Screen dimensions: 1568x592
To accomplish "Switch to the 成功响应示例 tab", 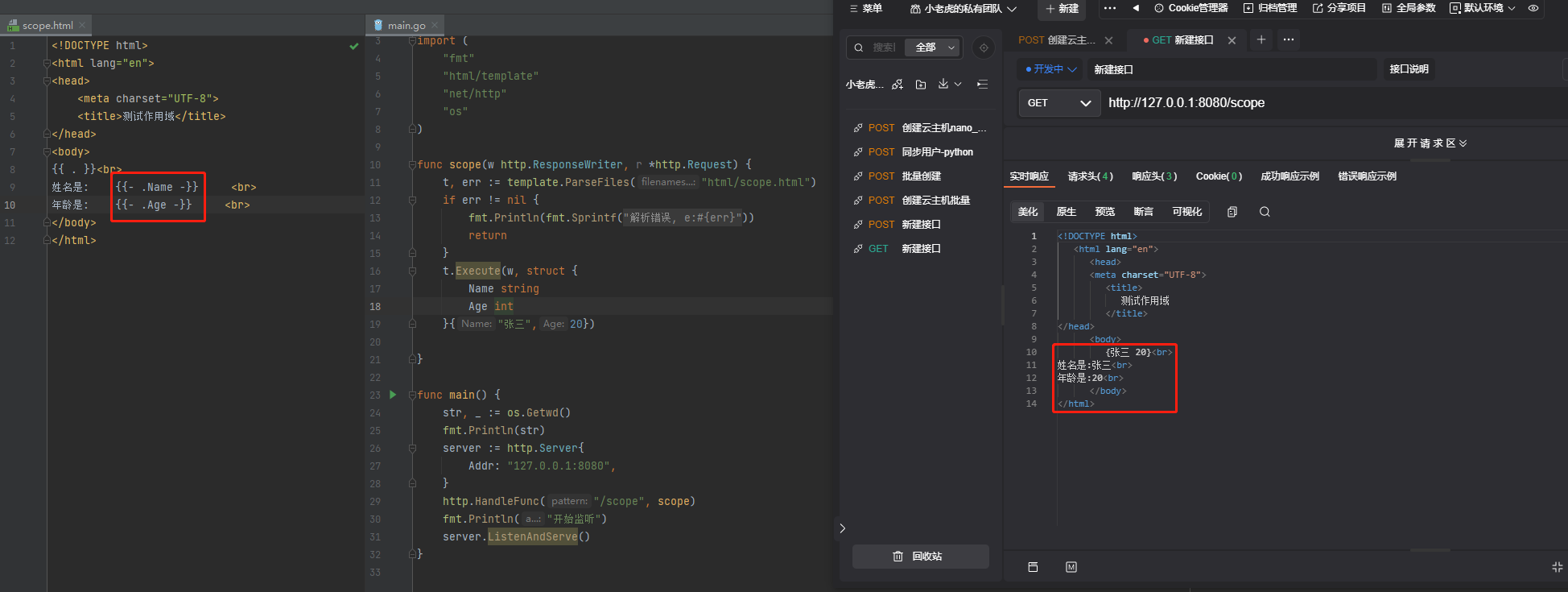I will pos(1289,176).
